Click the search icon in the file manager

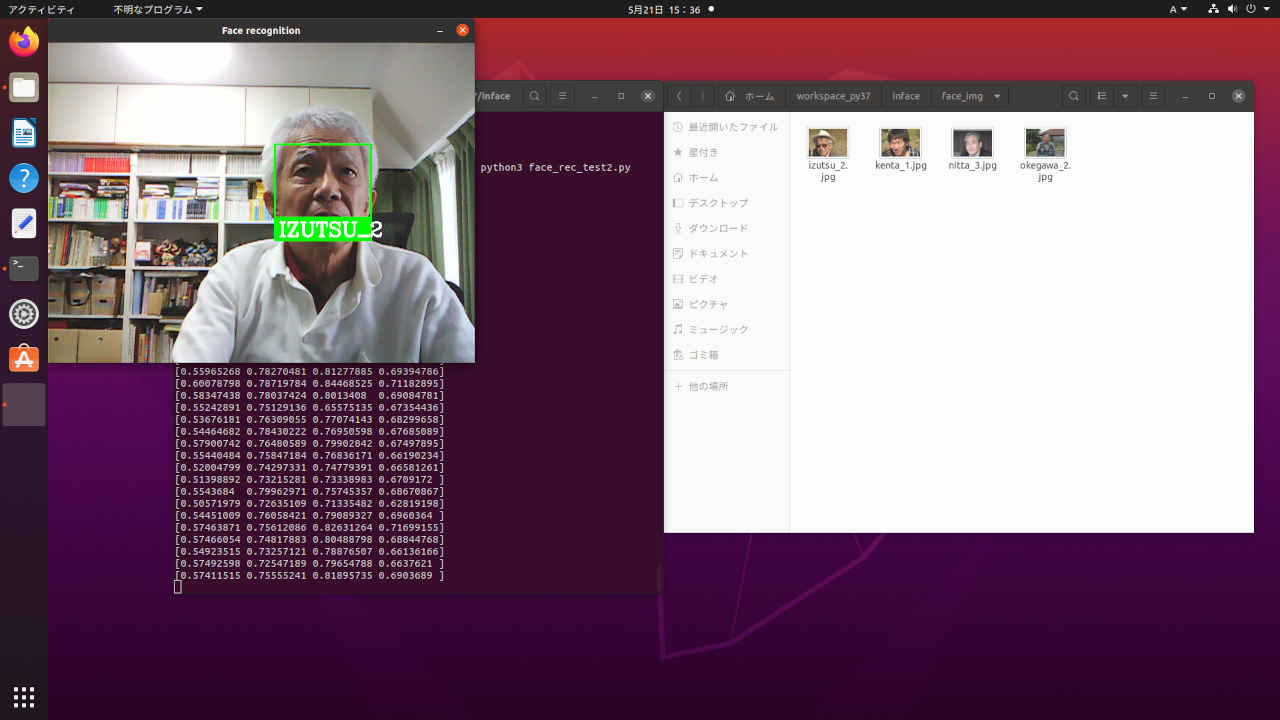click(x=1073, y=96)
